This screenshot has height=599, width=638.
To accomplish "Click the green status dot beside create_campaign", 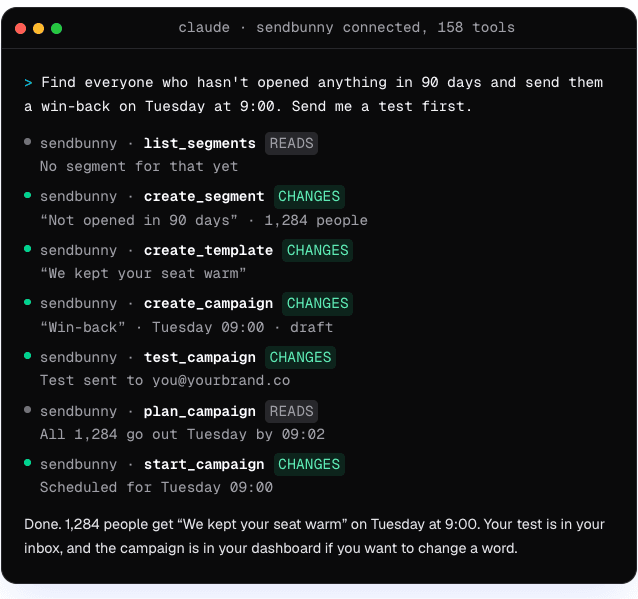I will tap(28, 302).
